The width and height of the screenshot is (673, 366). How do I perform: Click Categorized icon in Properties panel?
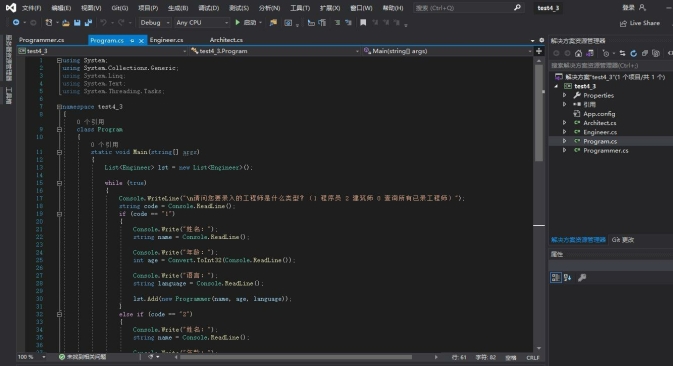[x=555, y=278]
